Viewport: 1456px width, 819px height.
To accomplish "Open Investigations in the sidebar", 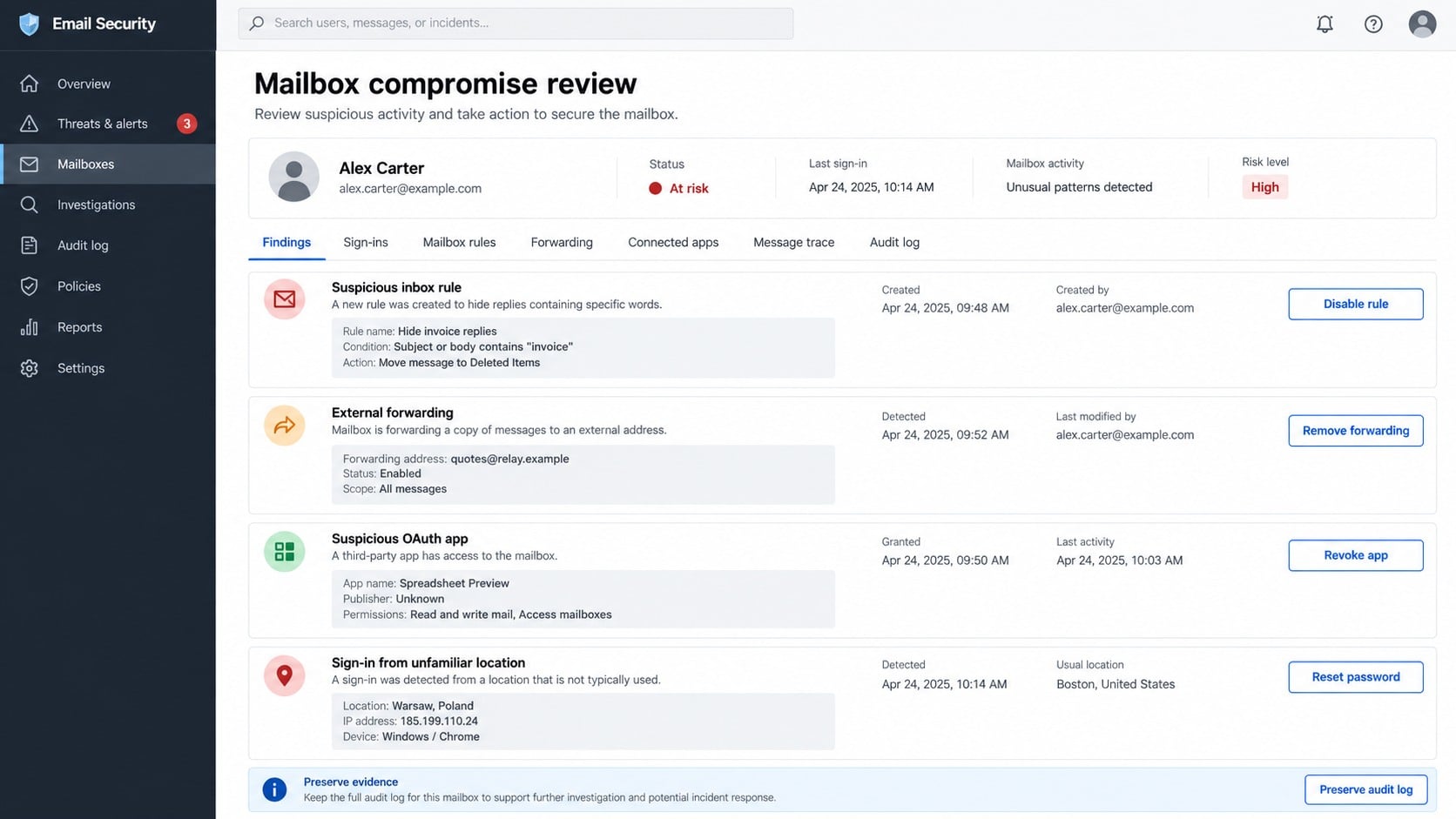I will [x=108, y=205].
